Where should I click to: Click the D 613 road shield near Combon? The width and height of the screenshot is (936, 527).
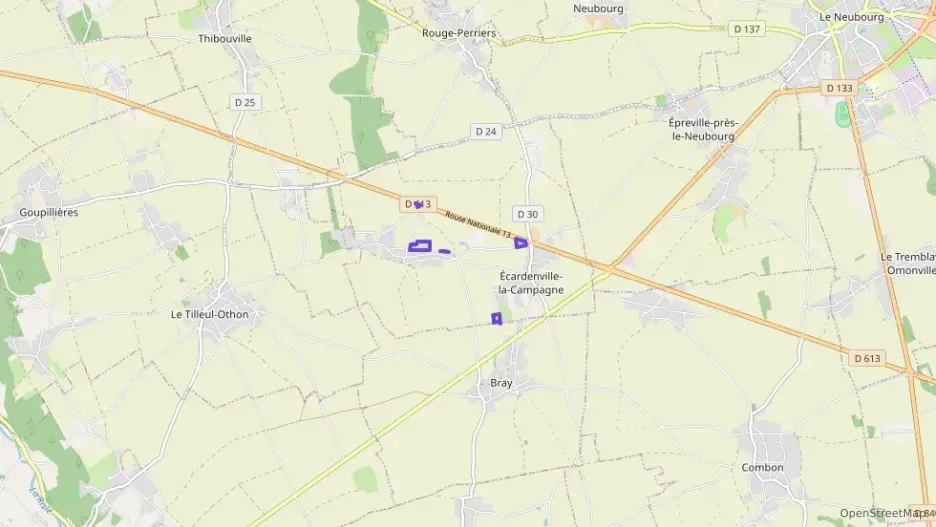click(867, 358)
